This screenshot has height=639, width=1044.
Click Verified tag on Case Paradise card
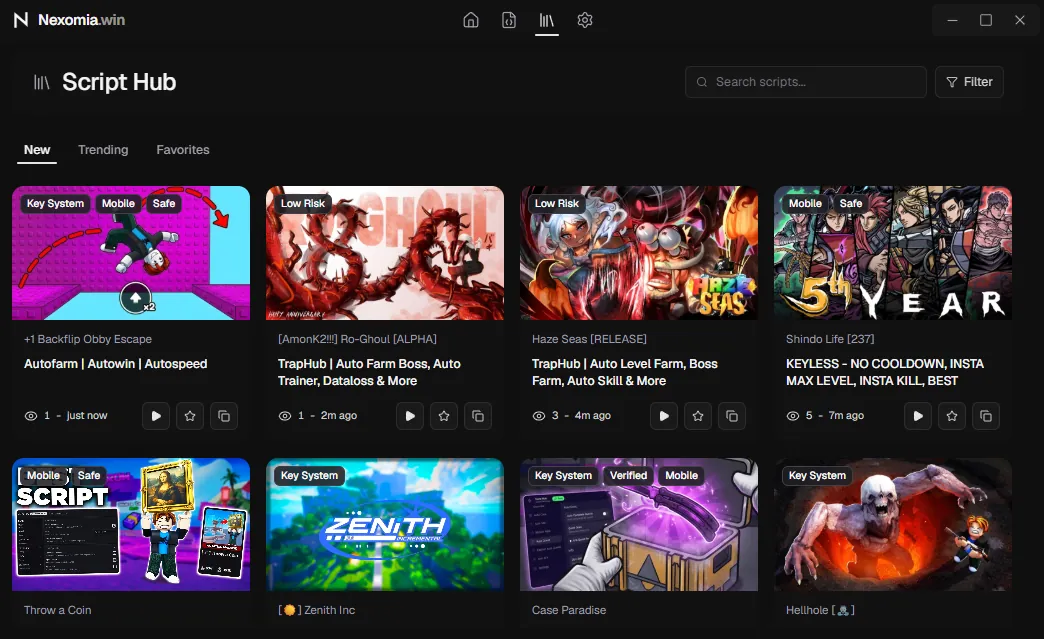click(x=629, y=475)
